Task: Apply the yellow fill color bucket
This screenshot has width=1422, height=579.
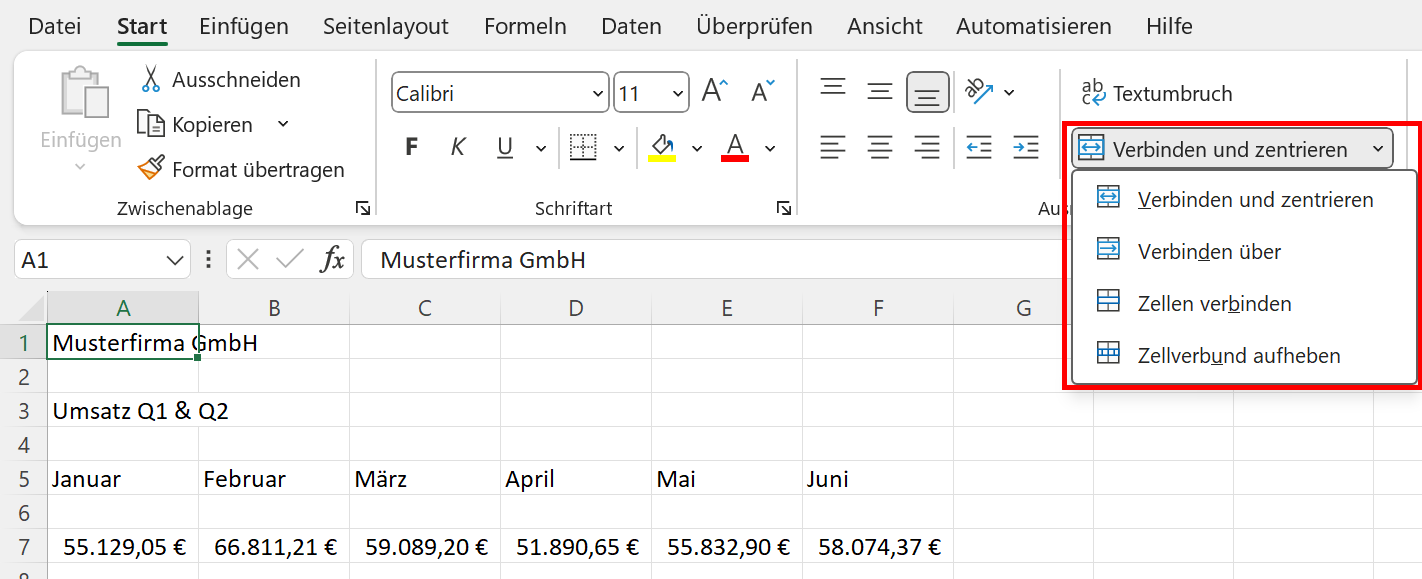Action: pyautogui.click(x=662, y=147)
